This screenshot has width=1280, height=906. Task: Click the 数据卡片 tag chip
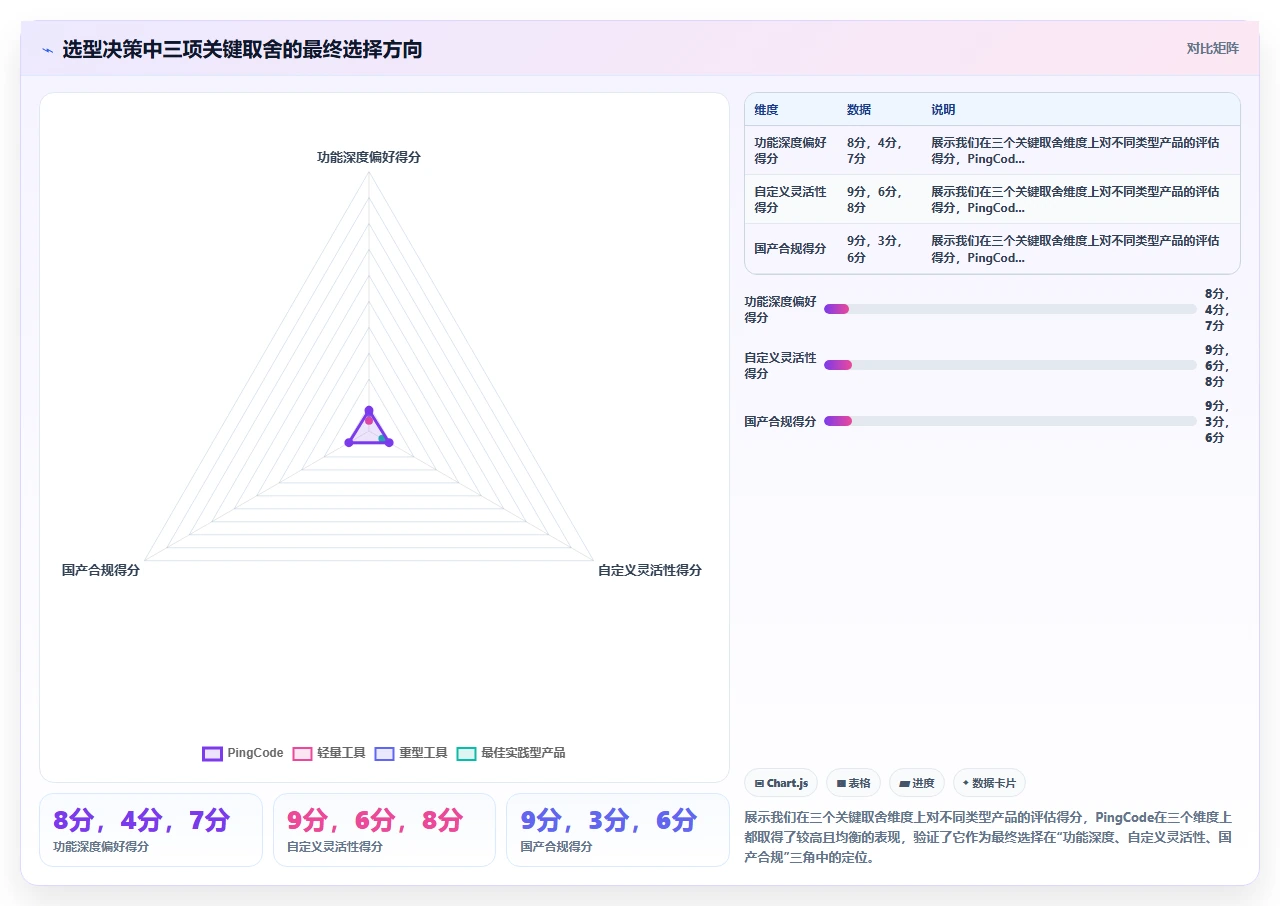point(989,783)
